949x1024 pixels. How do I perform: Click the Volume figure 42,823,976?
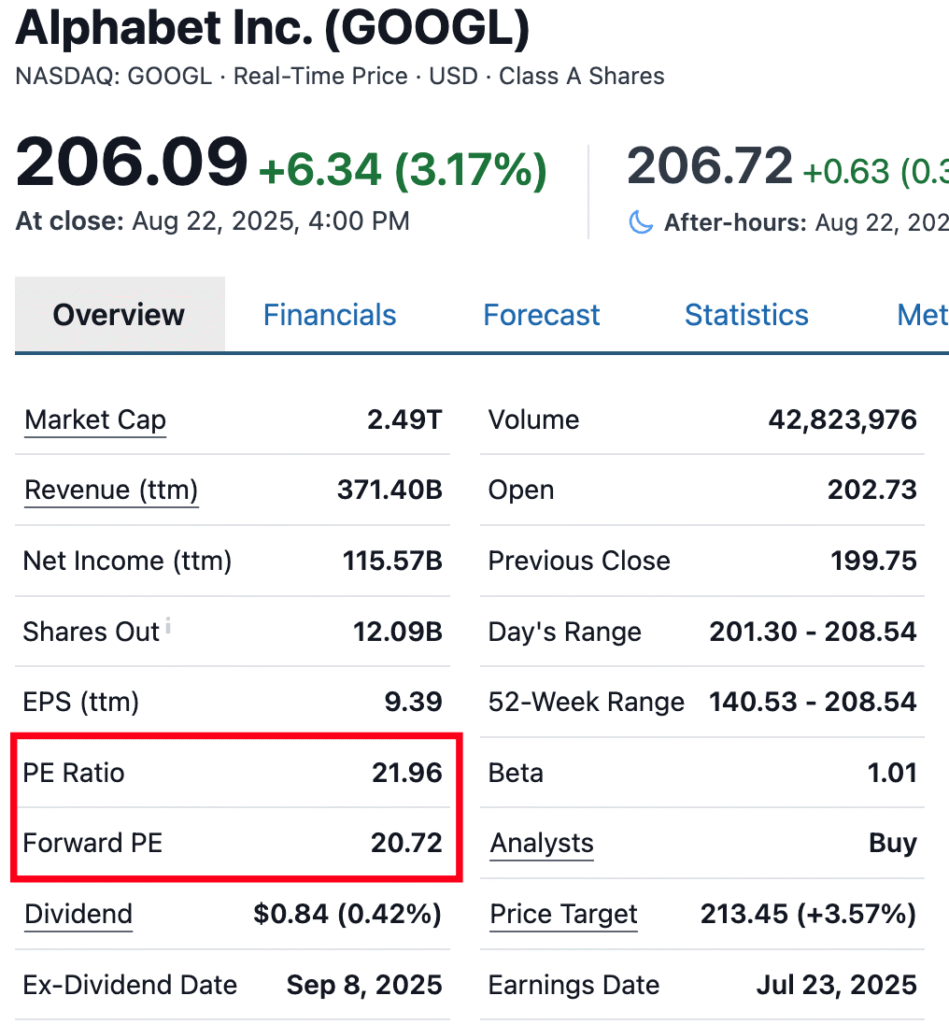point(842,420)
